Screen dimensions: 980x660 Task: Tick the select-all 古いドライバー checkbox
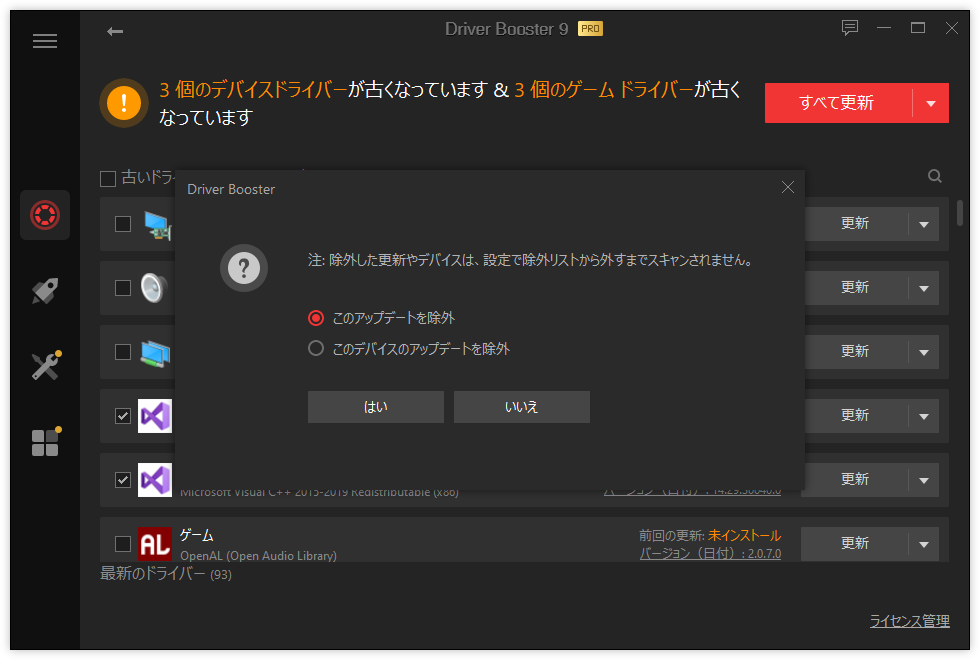click(x=108, y=179)
